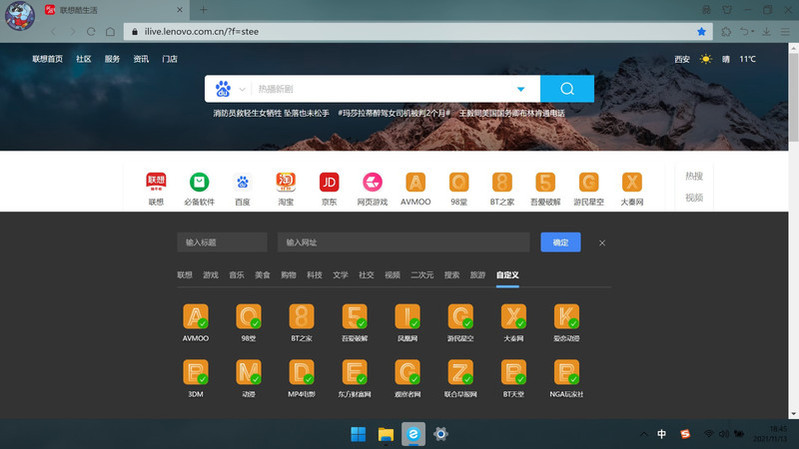Click the 输入网址 URL input field

pyautogui.click(x=403, y=242)
